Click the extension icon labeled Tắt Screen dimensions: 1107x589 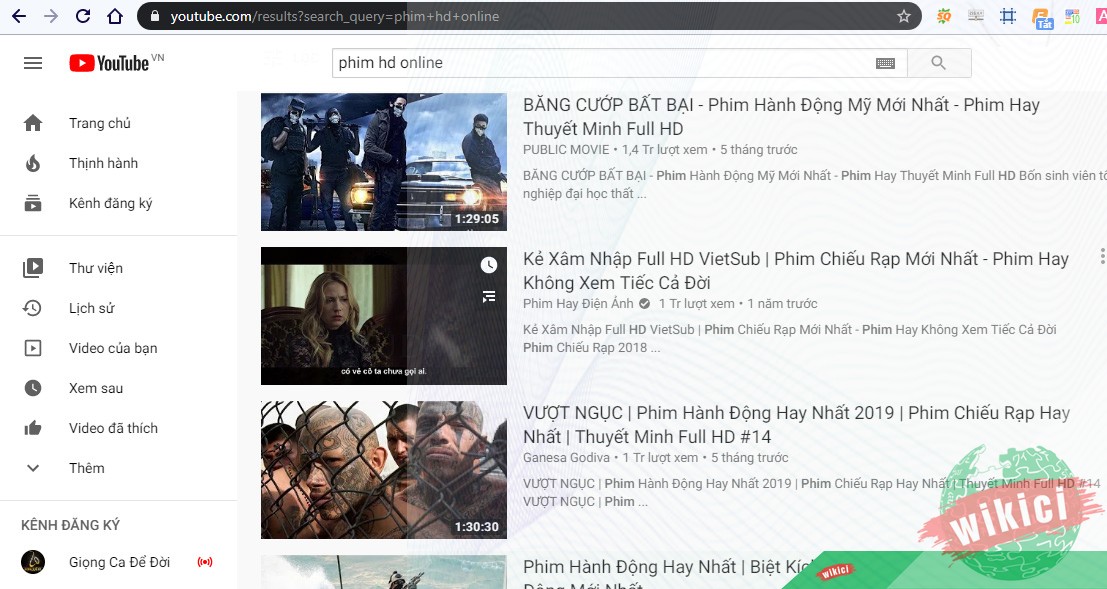(1041, 18)
